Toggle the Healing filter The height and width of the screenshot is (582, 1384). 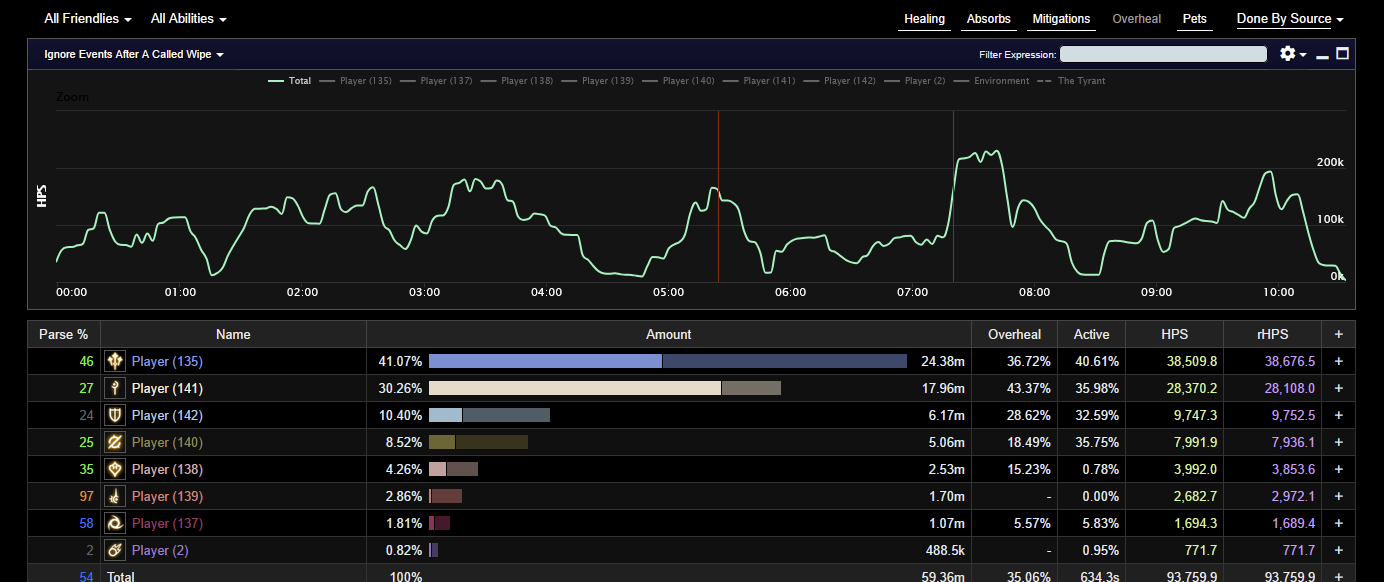pyautogui.click(x=924, y=19)
